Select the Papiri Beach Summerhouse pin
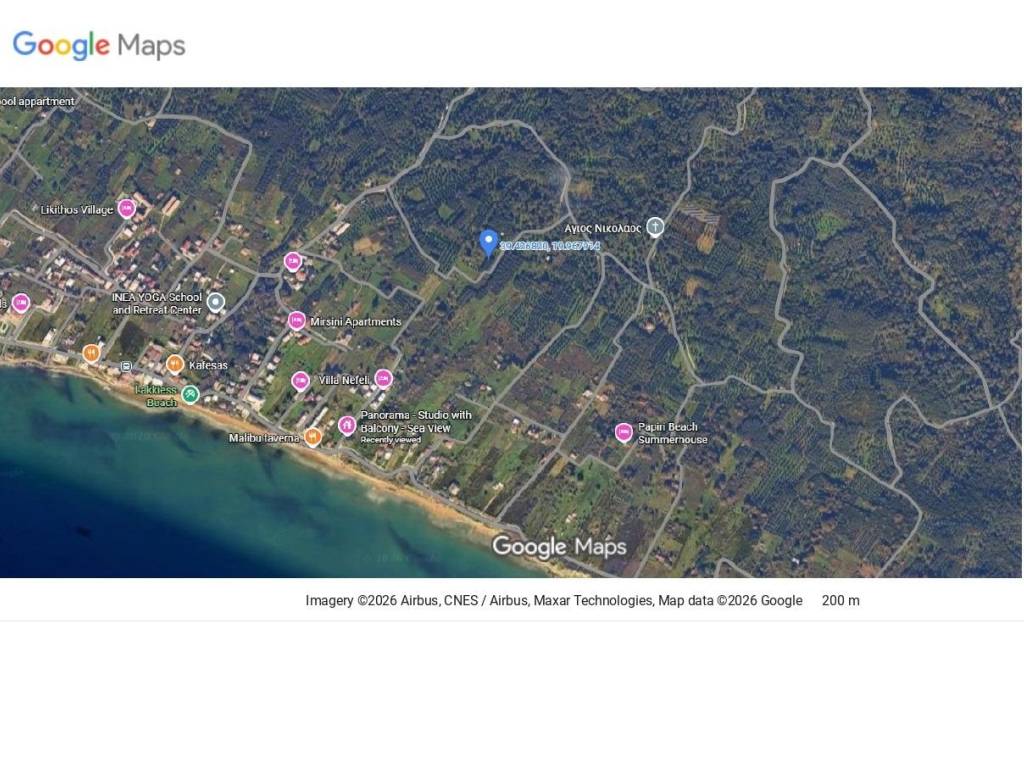The height and width of the screenshot is (768, 1024). coord(624,432)
